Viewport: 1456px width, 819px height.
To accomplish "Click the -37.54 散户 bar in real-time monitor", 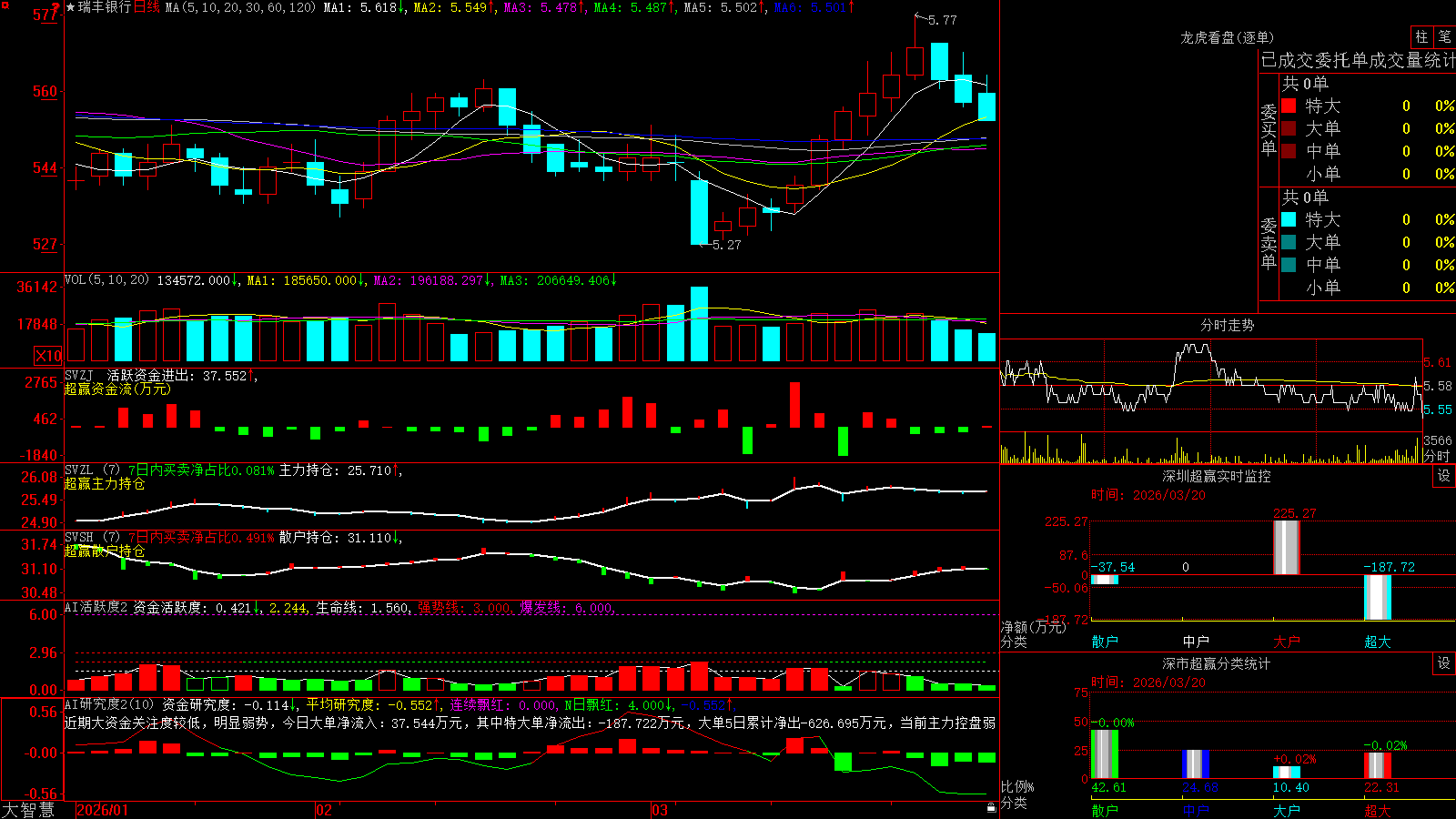I will 1105,580.
